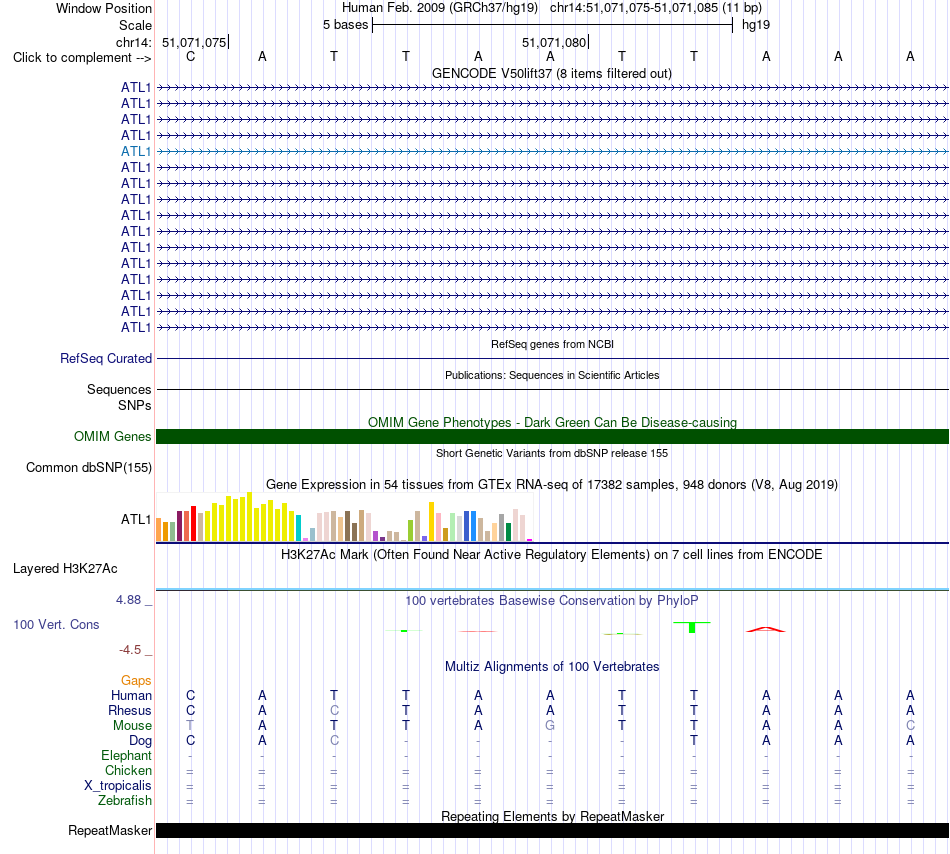950x854 pixels.
Task: Click the Layered H3K27Ac label
Action: coord(65,569)
